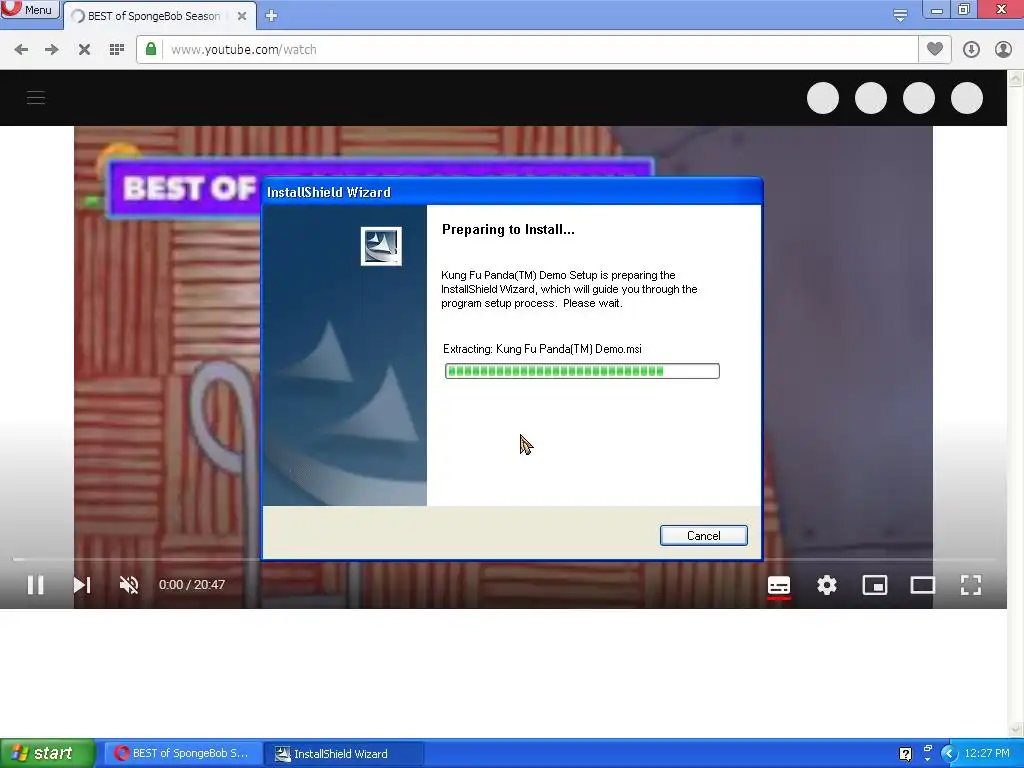The image size is (1024, 768).
Task: Go forward in Opera browser
Action: 52,50
